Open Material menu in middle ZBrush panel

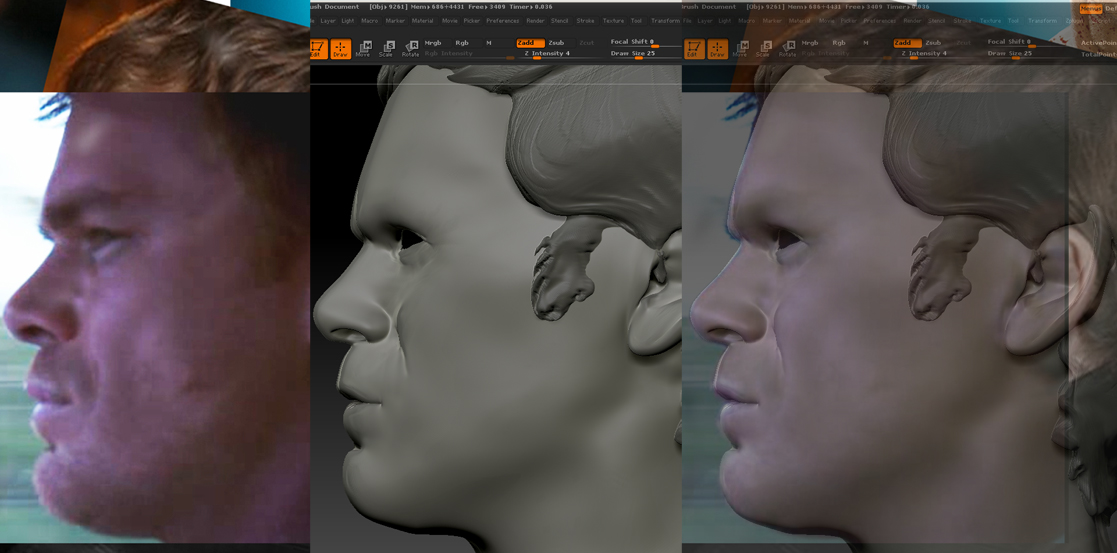[x=422, y=21]
